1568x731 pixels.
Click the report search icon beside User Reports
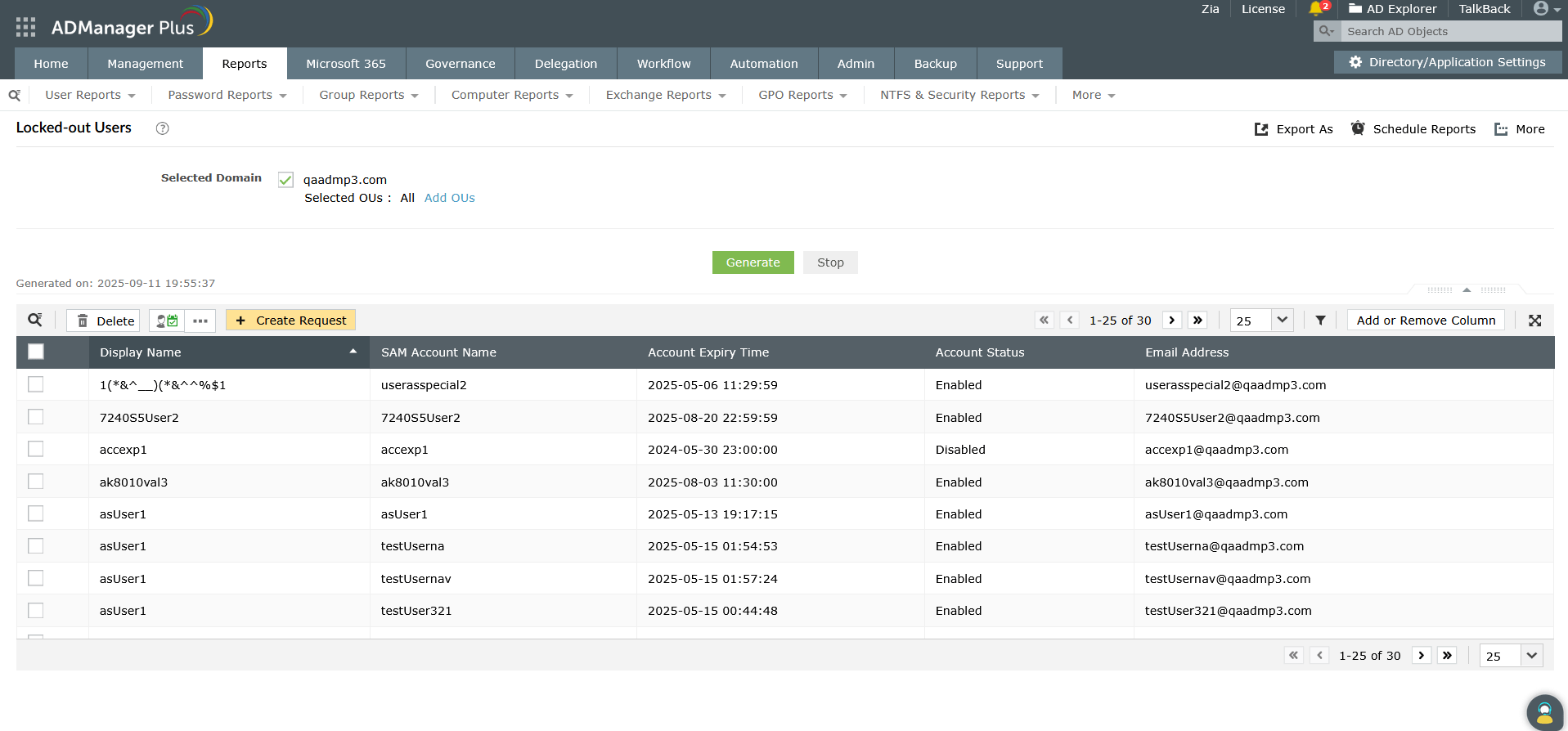point(15,96)
